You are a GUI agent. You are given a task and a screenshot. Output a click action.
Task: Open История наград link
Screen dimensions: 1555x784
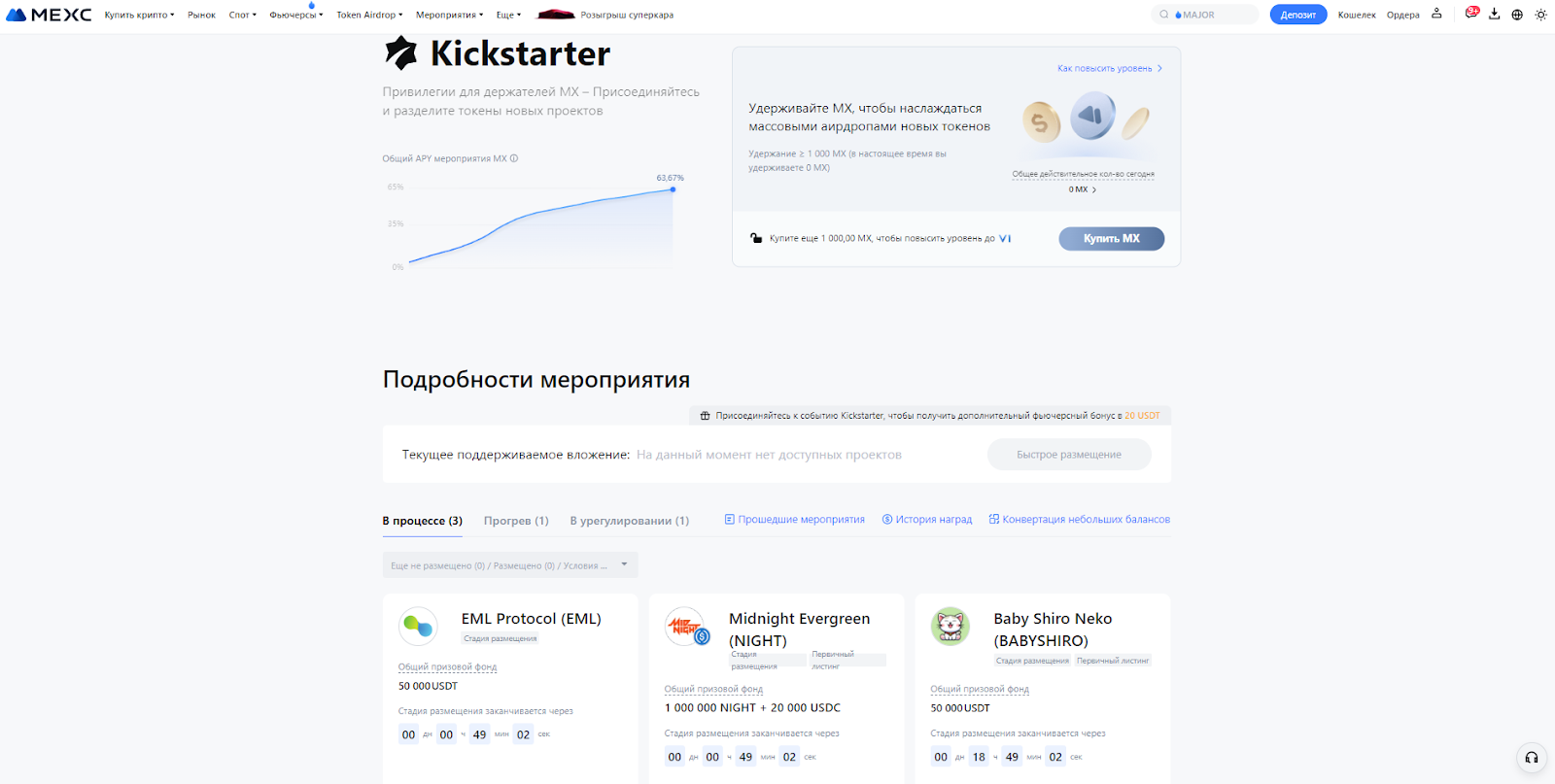(x=927, y=520)
